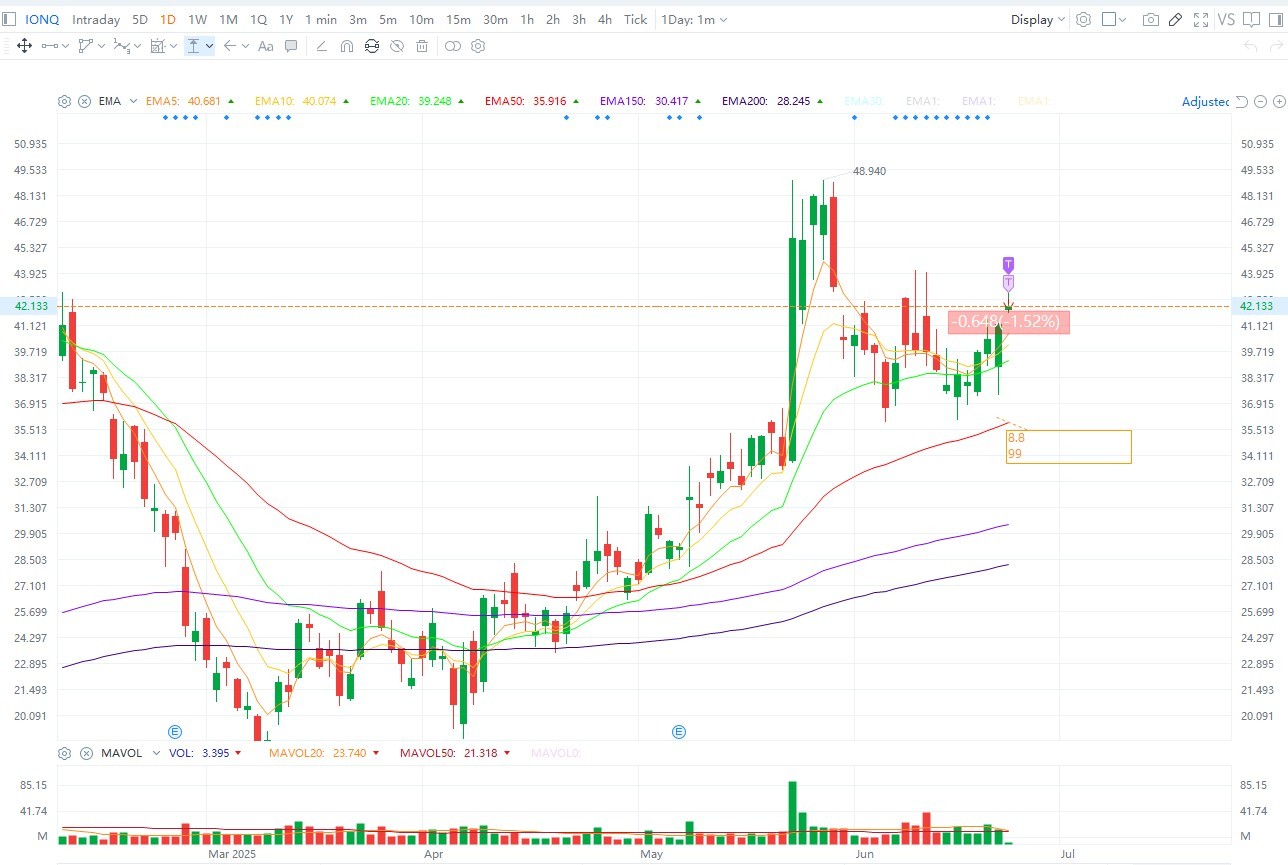
Task: Select the arrow annotation tool
Action: (x=229, y=46)
